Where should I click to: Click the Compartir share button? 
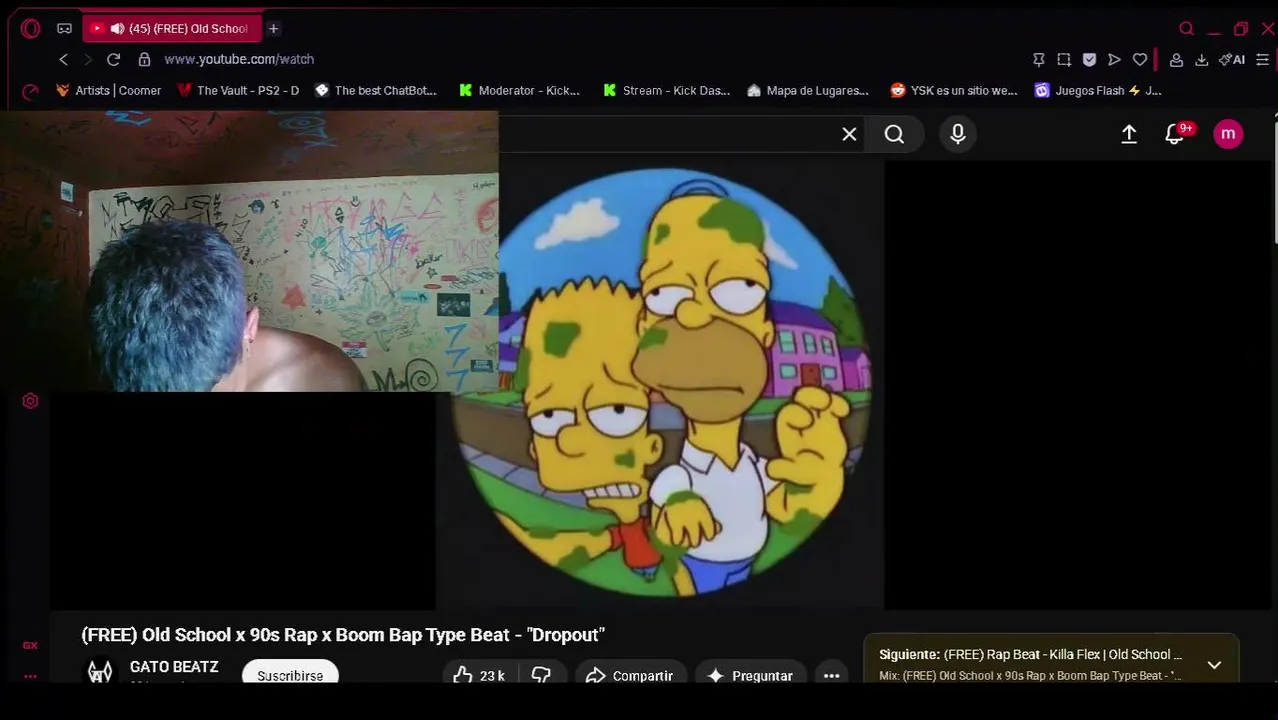[x=630, y=675]
